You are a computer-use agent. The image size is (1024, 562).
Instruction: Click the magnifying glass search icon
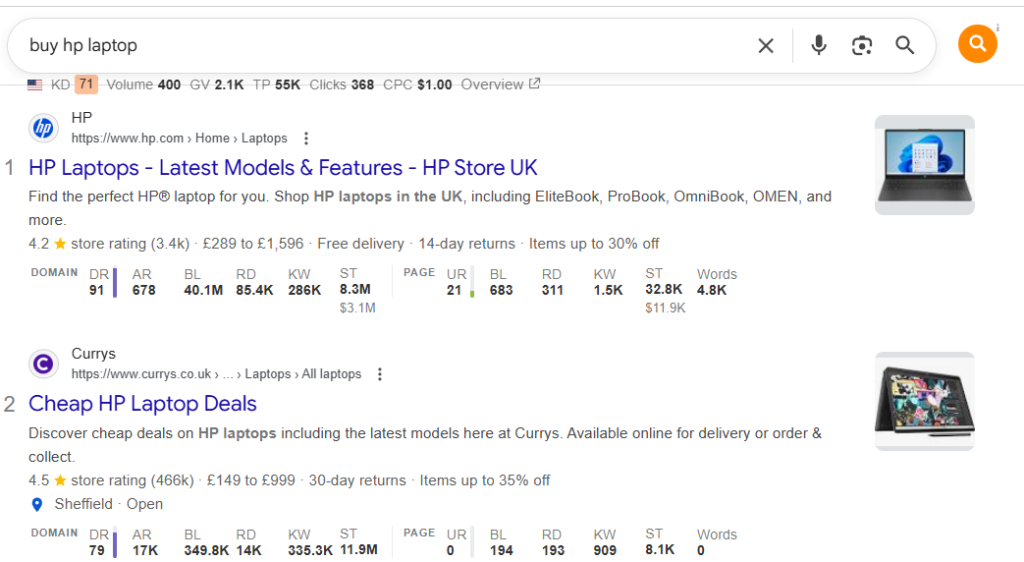pyautogui.click(x=904, y=45)
